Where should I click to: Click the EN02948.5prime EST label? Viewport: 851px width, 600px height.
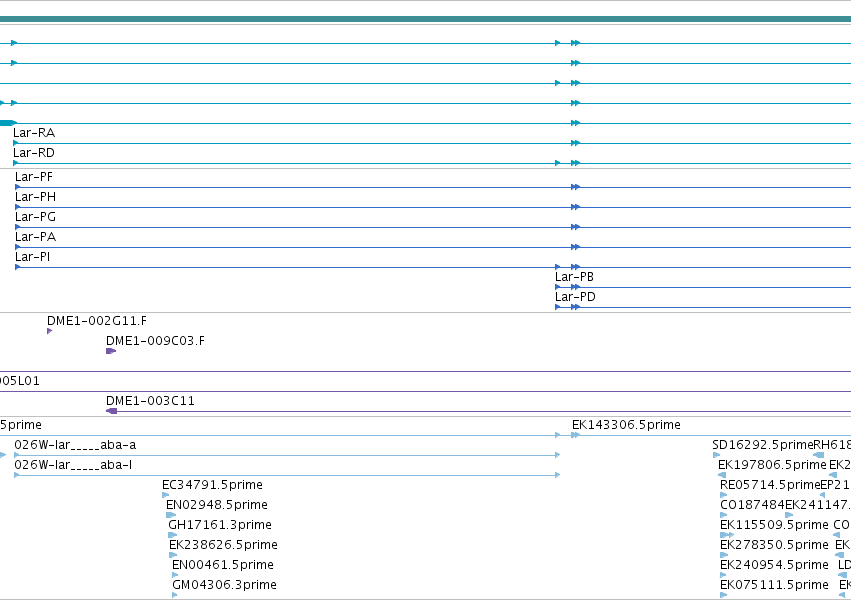pos(217,506)
